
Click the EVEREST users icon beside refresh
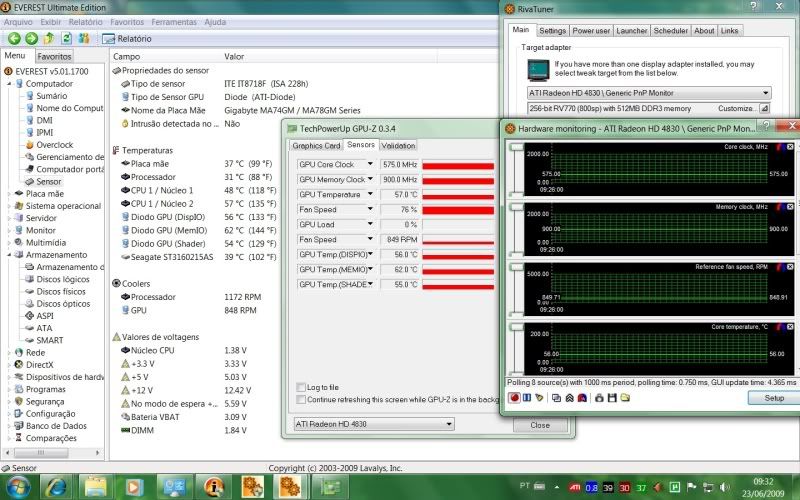tap(84, 38)
